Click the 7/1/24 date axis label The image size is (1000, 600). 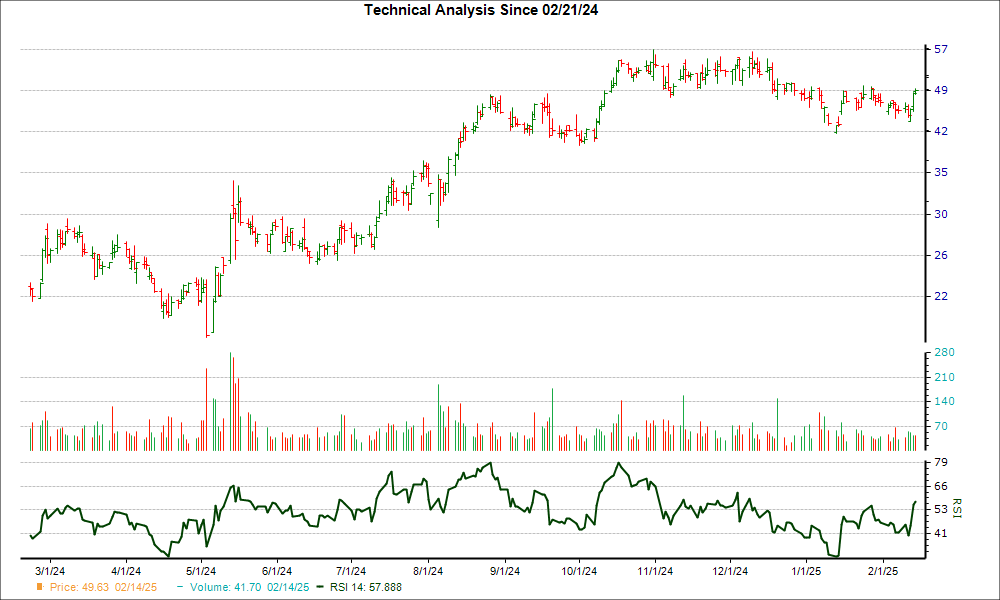pyautogui.click(x=351, y=571)
